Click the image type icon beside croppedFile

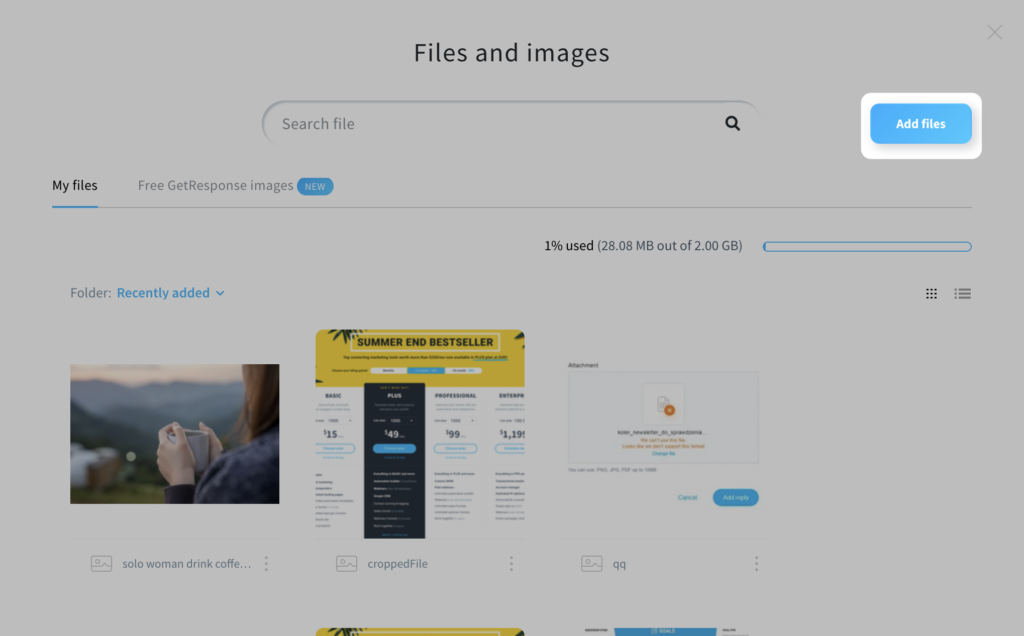tap(346, 563)
